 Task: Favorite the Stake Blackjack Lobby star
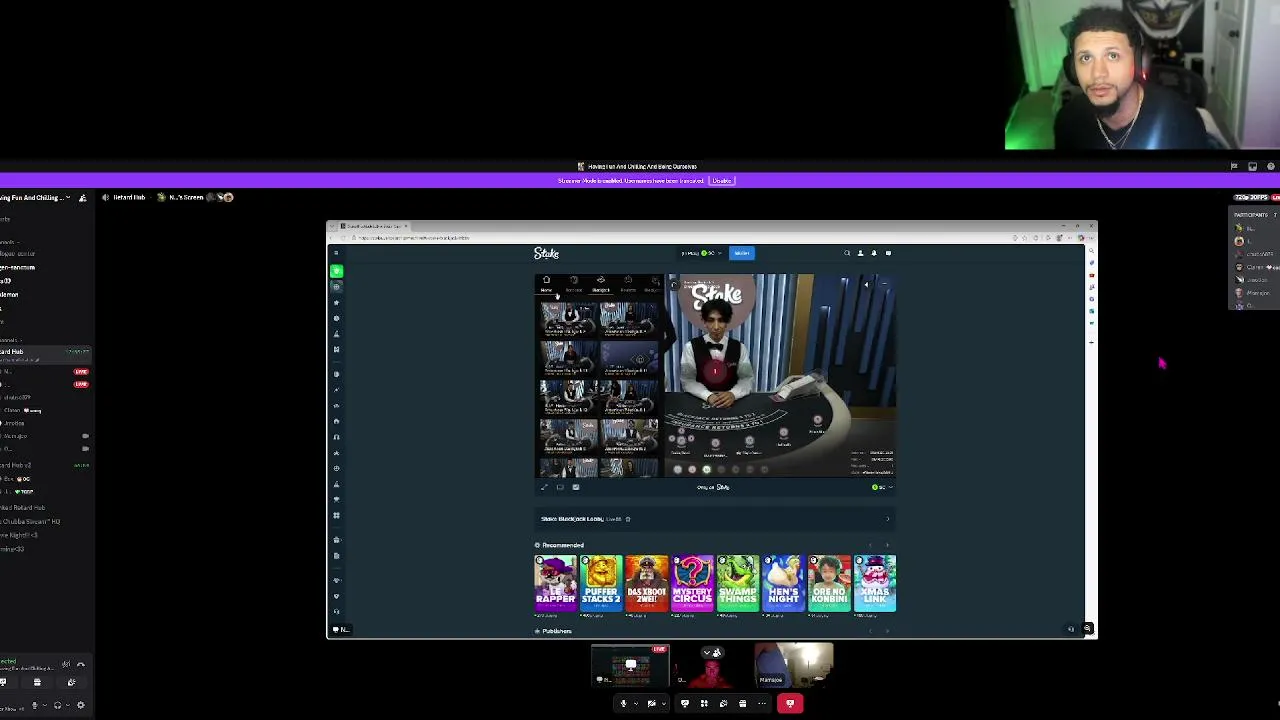click(x=628, y=519)
